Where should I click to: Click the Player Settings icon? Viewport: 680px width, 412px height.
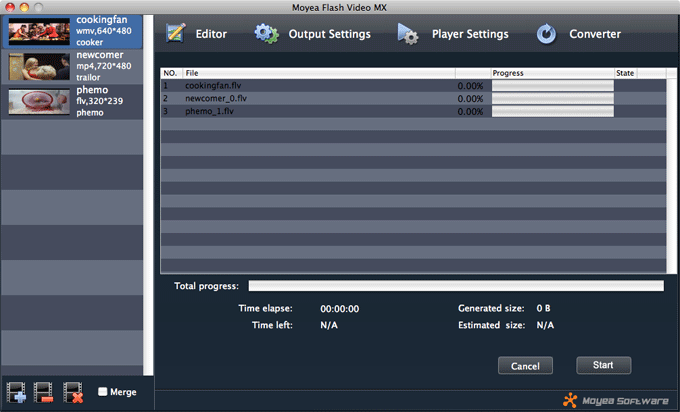(x=408, y=34)
